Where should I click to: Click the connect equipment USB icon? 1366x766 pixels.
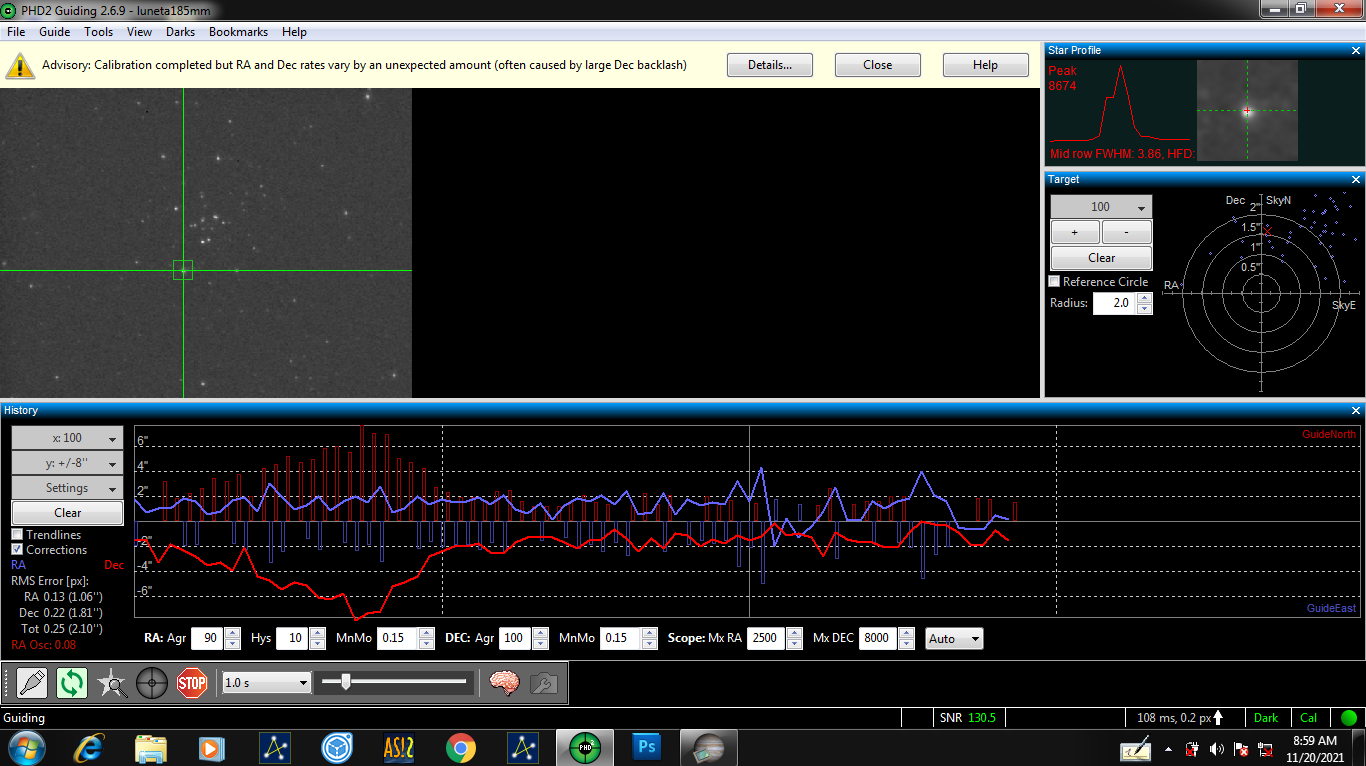coord(32,683)
